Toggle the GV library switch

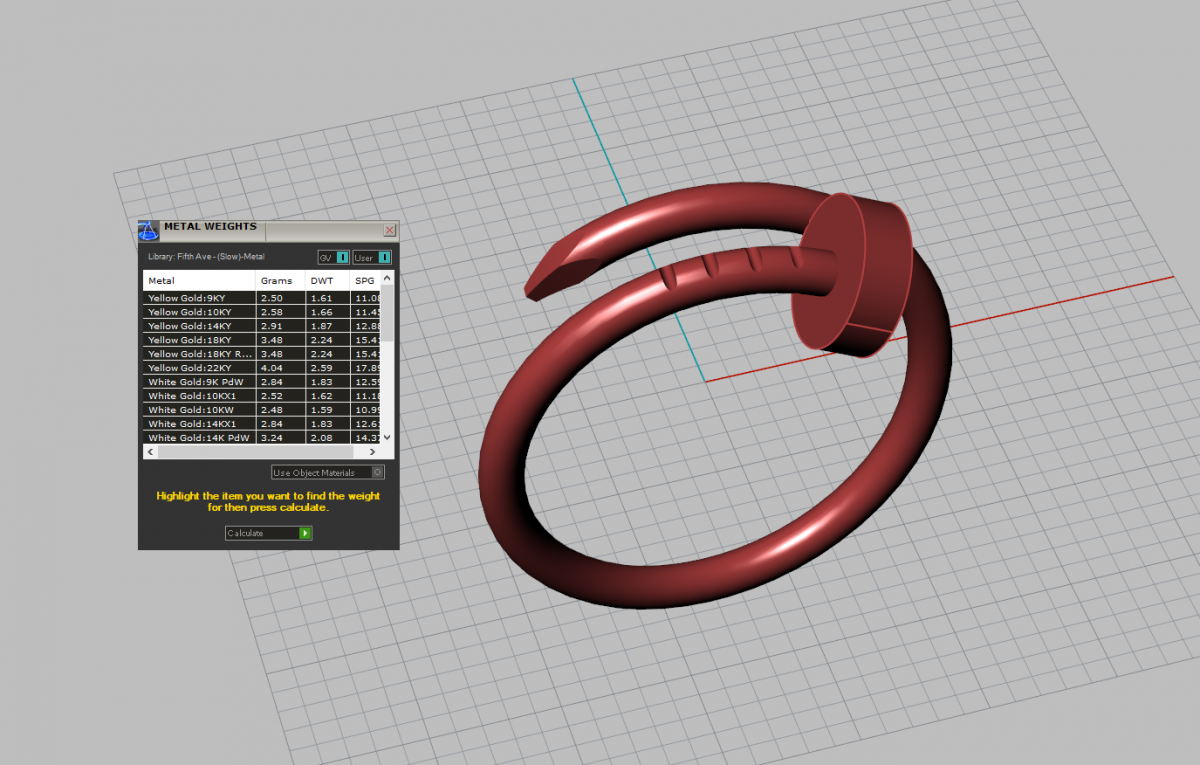coord(343,258)
